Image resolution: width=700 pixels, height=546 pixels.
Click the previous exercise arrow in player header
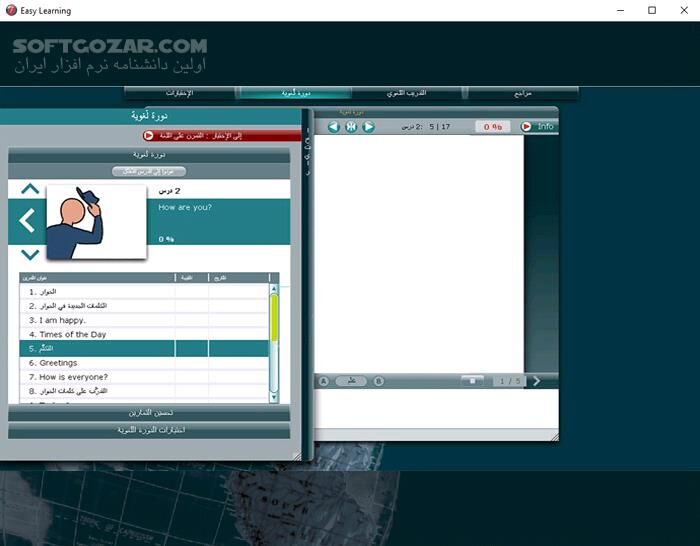tap(334, 127)
